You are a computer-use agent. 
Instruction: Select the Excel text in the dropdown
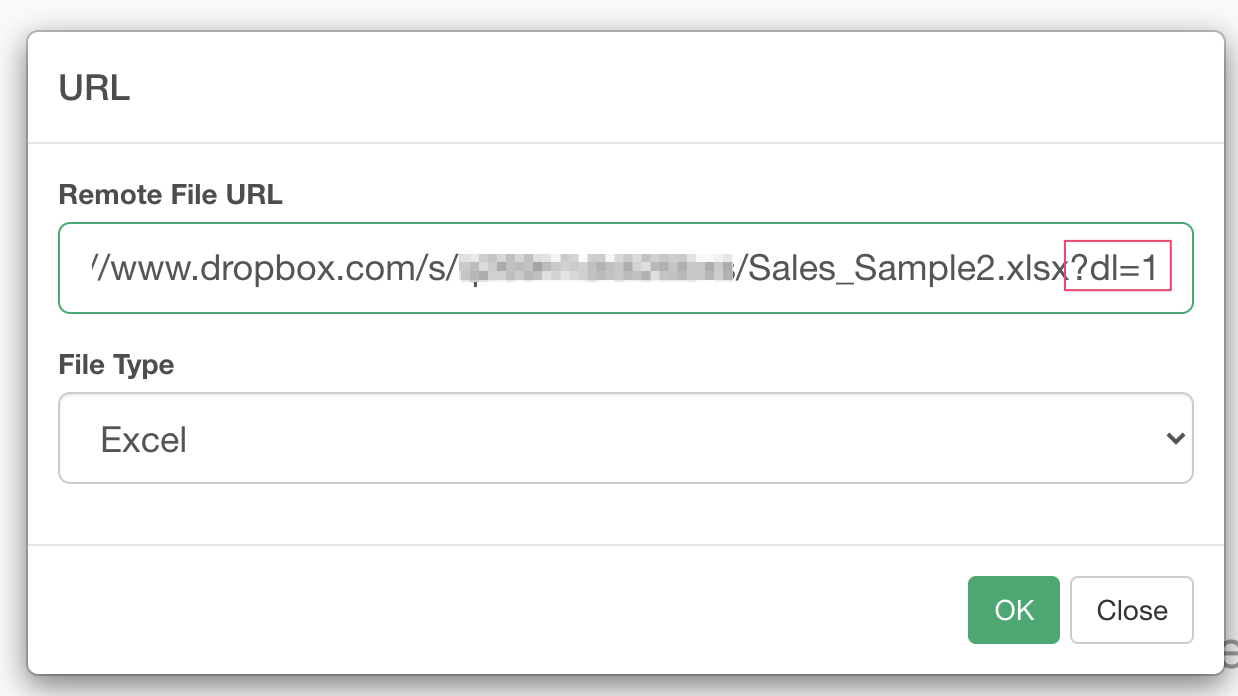[x=144, y=440]
